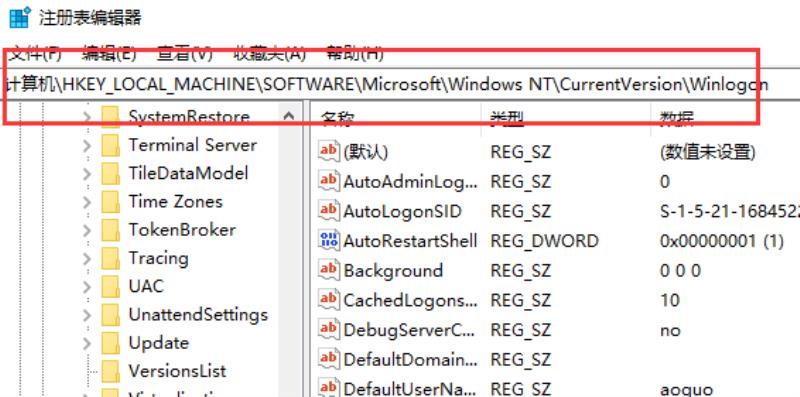Open the 文件(F) menu

[36, 53]
